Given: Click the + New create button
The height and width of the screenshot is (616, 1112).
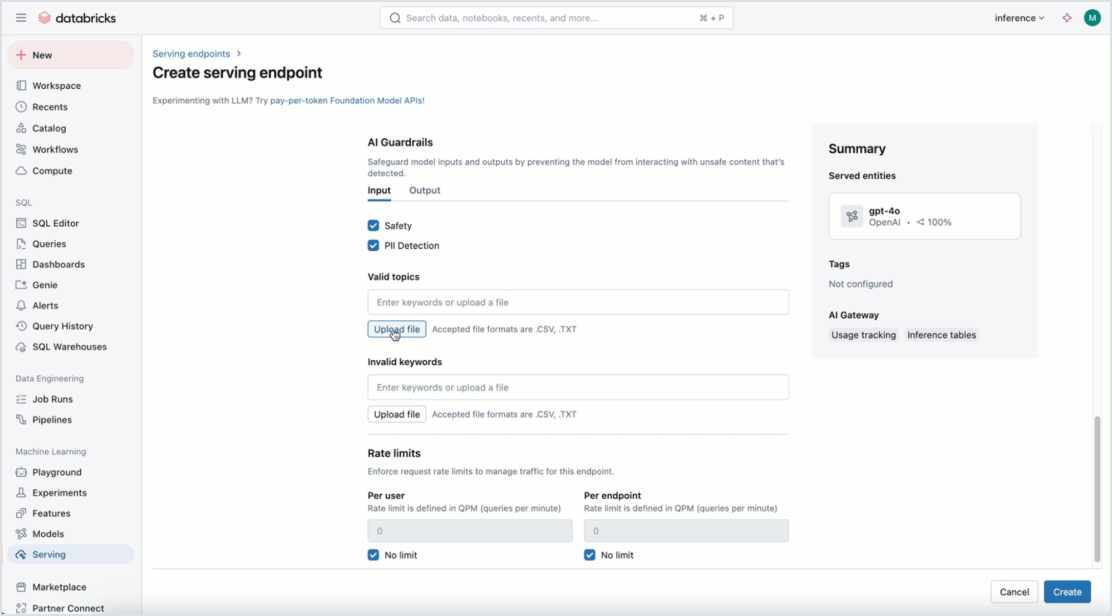Looking at the screenshot, I should (x=70, y=55).
